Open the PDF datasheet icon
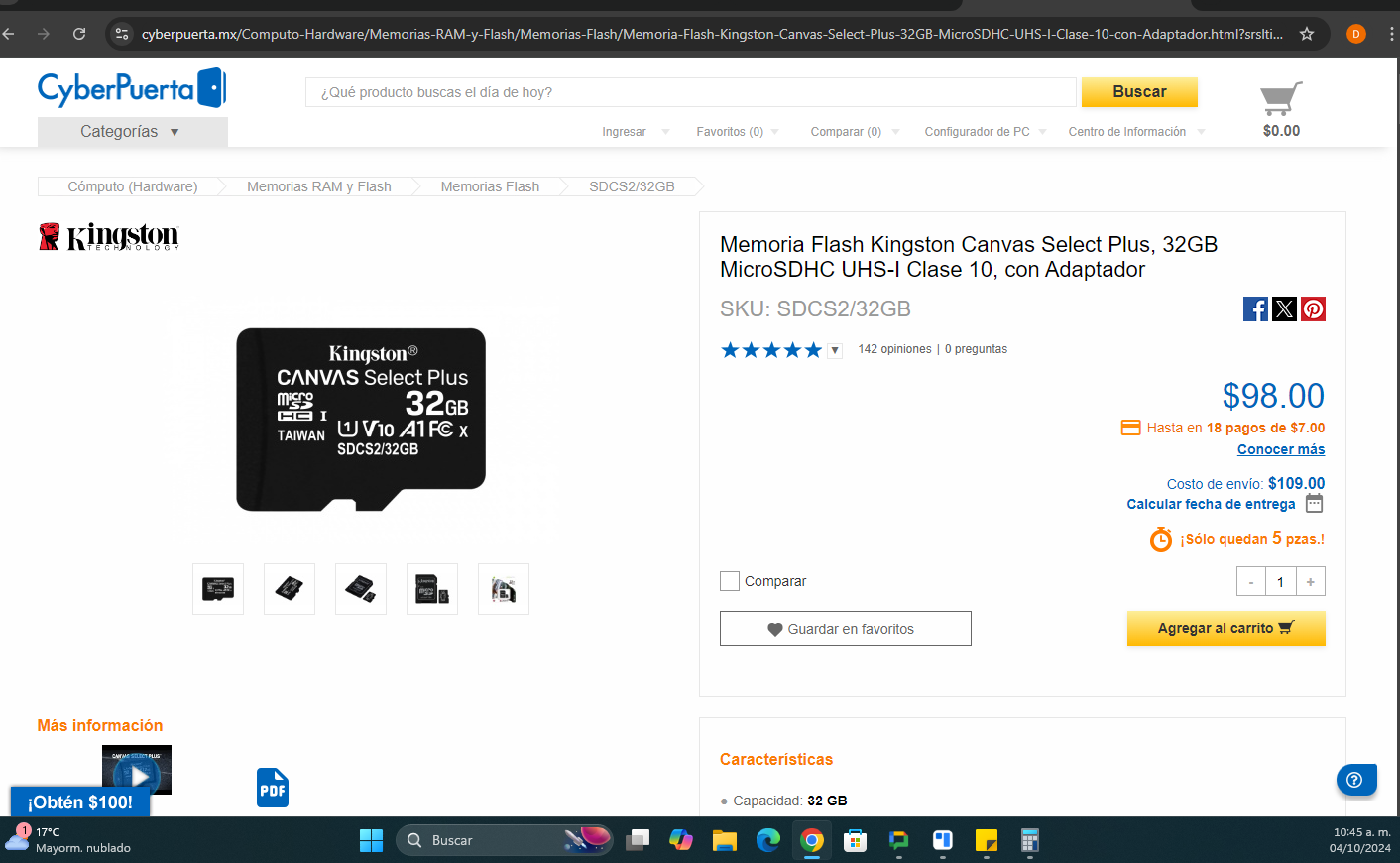Screen dimensions: 1400x863 pos(273,788)
